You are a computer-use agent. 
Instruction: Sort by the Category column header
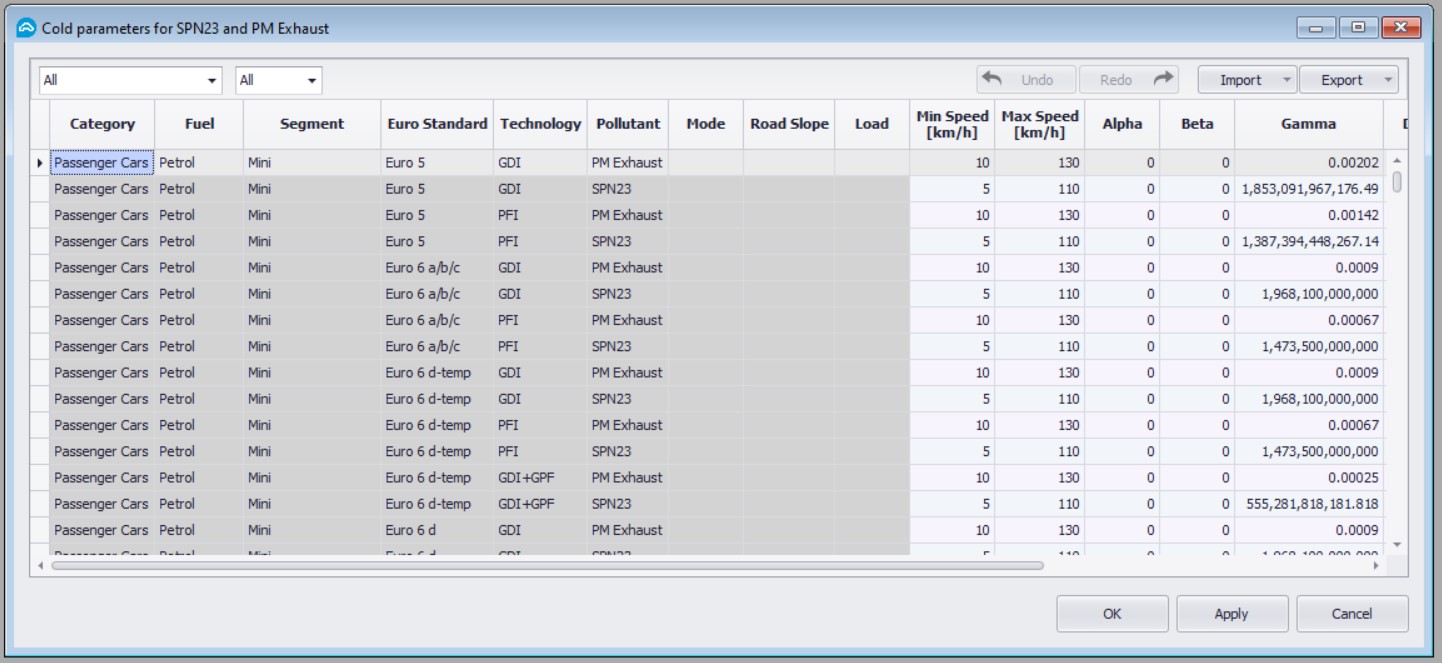[x=102, y=124]
